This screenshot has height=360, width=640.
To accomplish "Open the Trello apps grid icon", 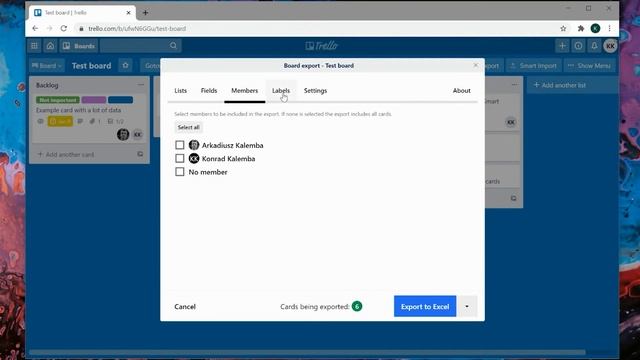I will pyautogui.click(x=34, y=46).
